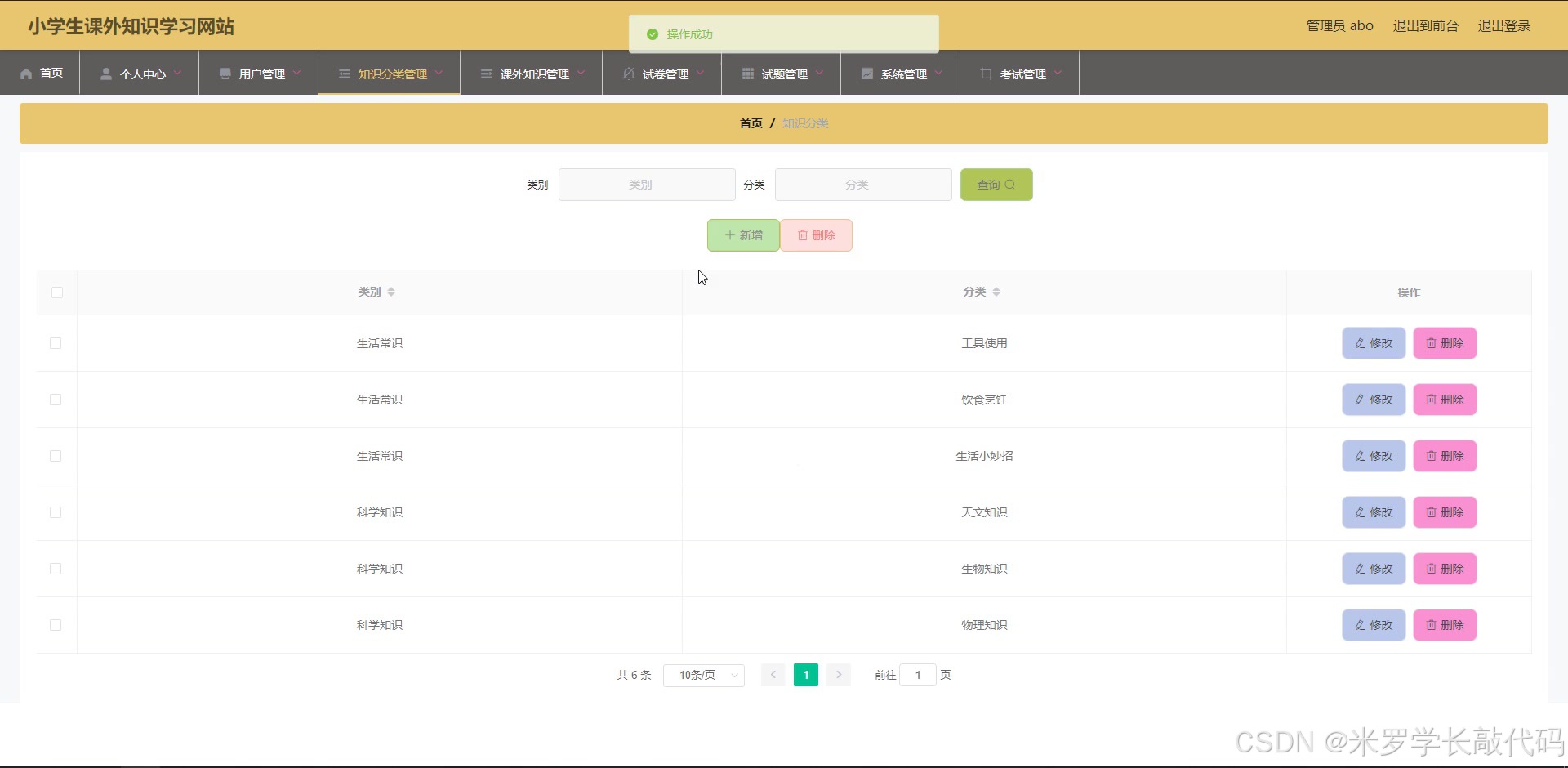Viewport: 1568px width, 768px height.
Task: Open the 考试管理 nav menu
Action: 1020,73
